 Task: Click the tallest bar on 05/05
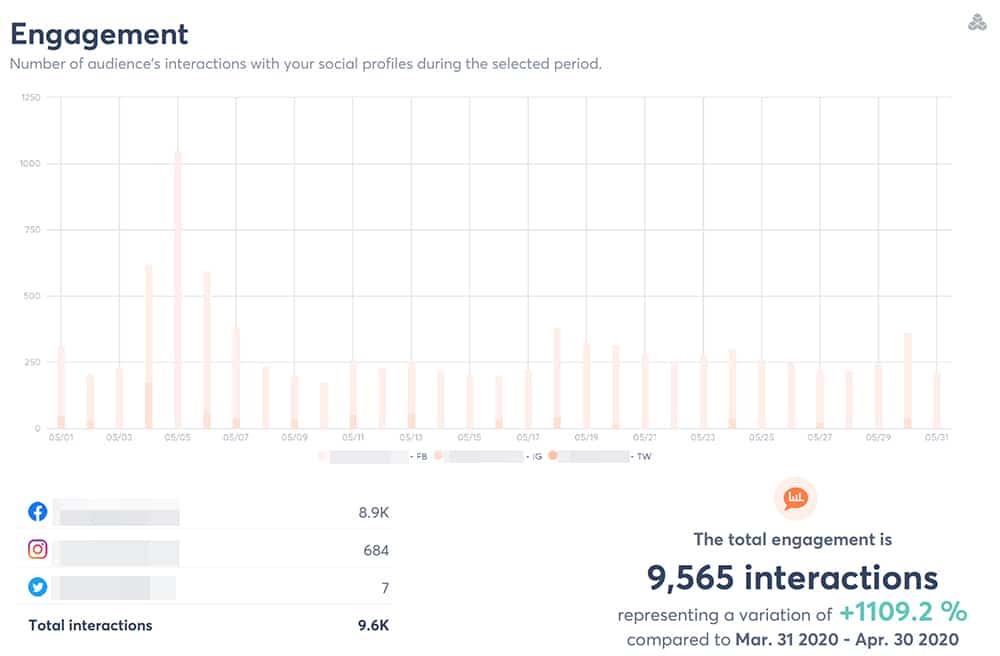(x=178, y=290)
